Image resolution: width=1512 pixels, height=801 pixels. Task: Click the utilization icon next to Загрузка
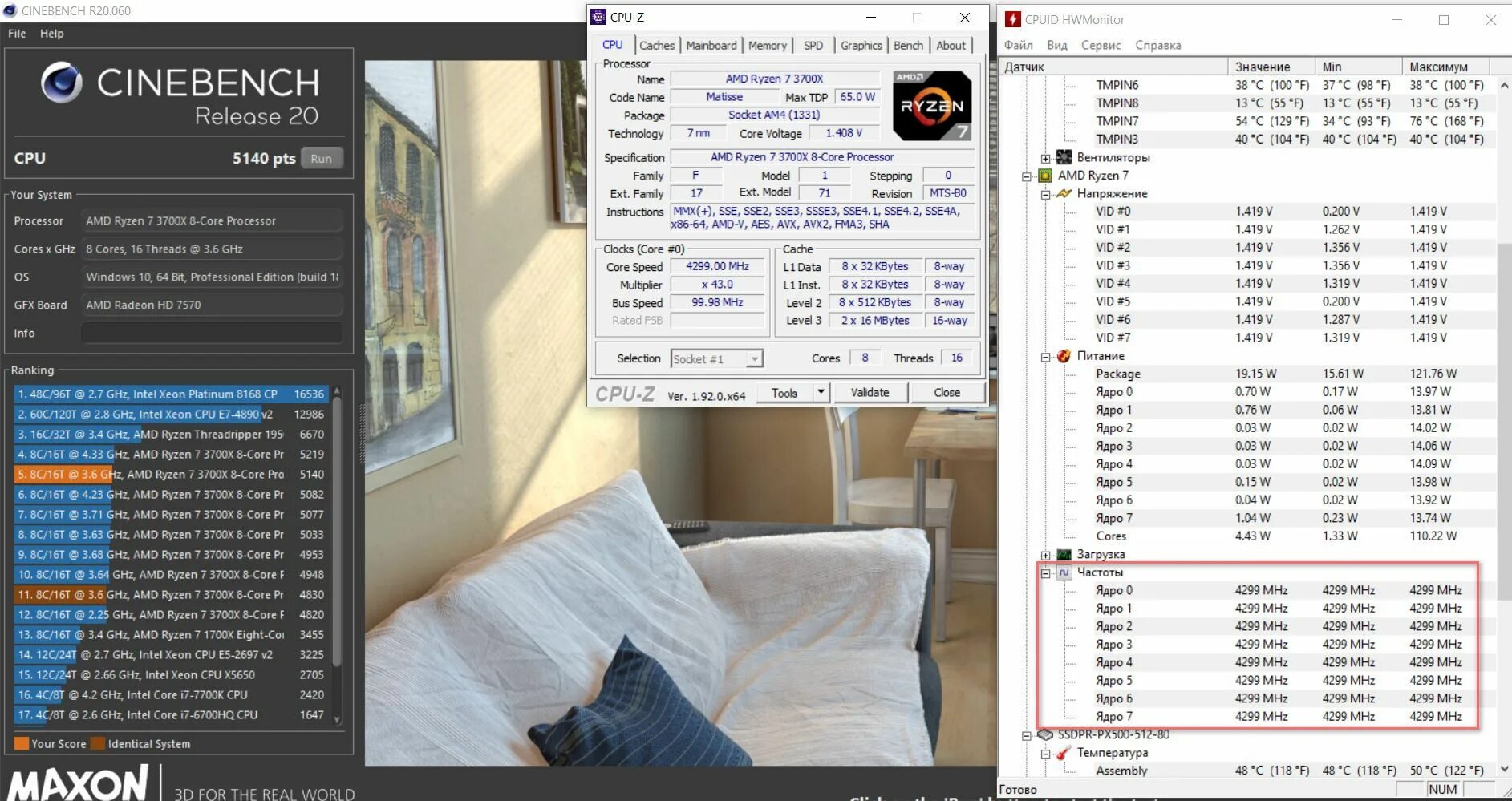[1064, 554]
